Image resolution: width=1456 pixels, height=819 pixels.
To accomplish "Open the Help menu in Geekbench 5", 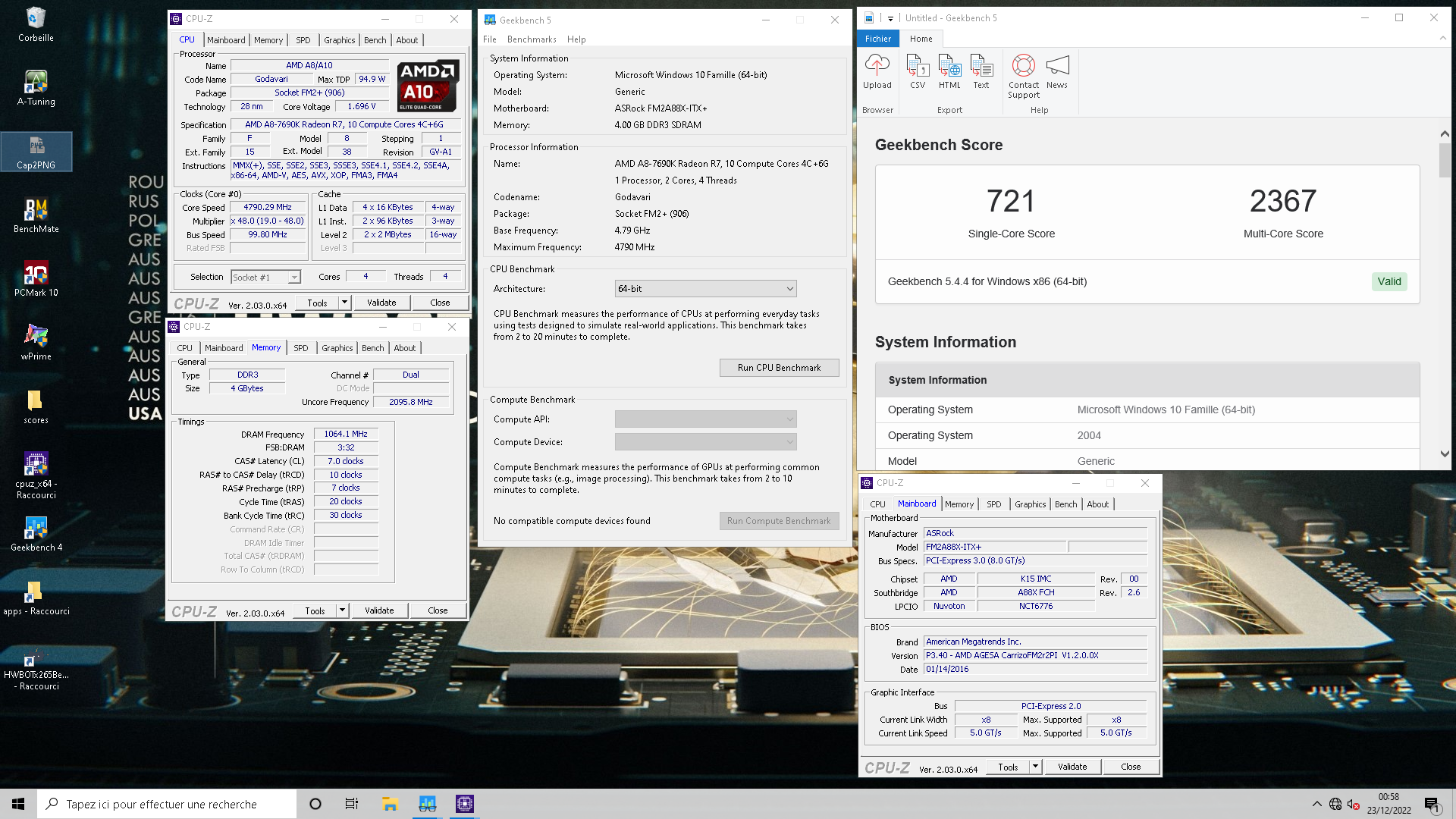I will click(x=576, y=39).
